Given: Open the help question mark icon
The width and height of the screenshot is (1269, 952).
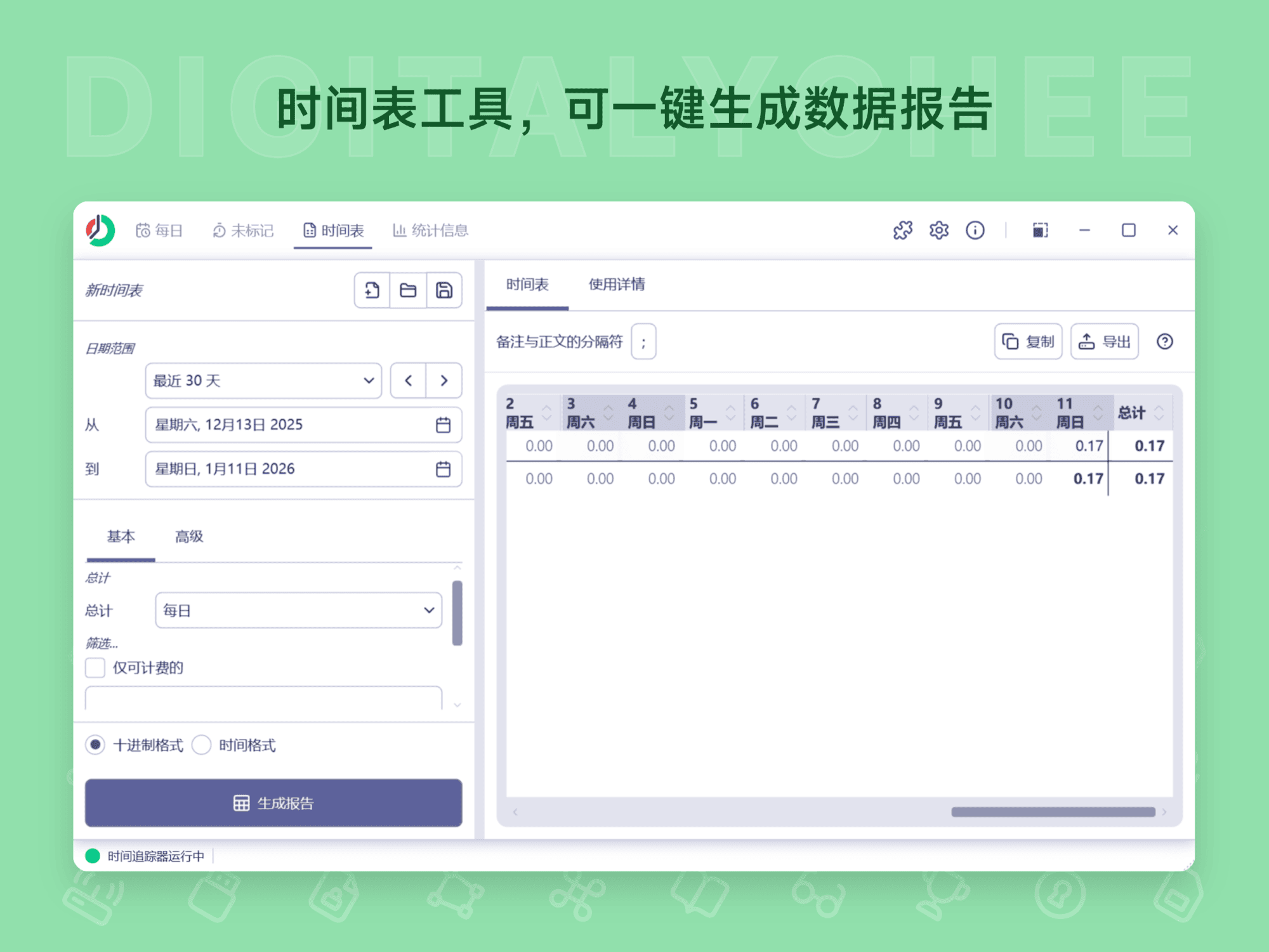Looking at the screenshot, I should coord(1165,342).
